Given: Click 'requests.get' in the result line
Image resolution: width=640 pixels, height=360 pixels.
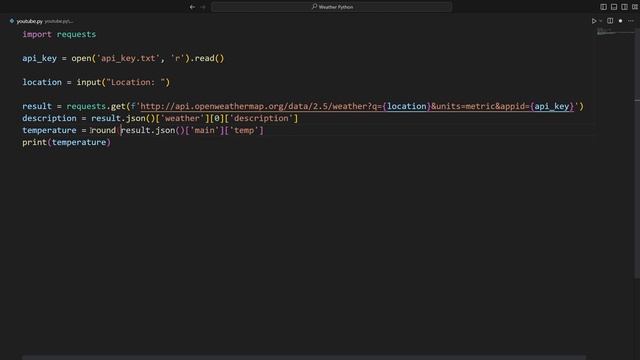Looking at the screenshot, I should (x=96, y=106).
